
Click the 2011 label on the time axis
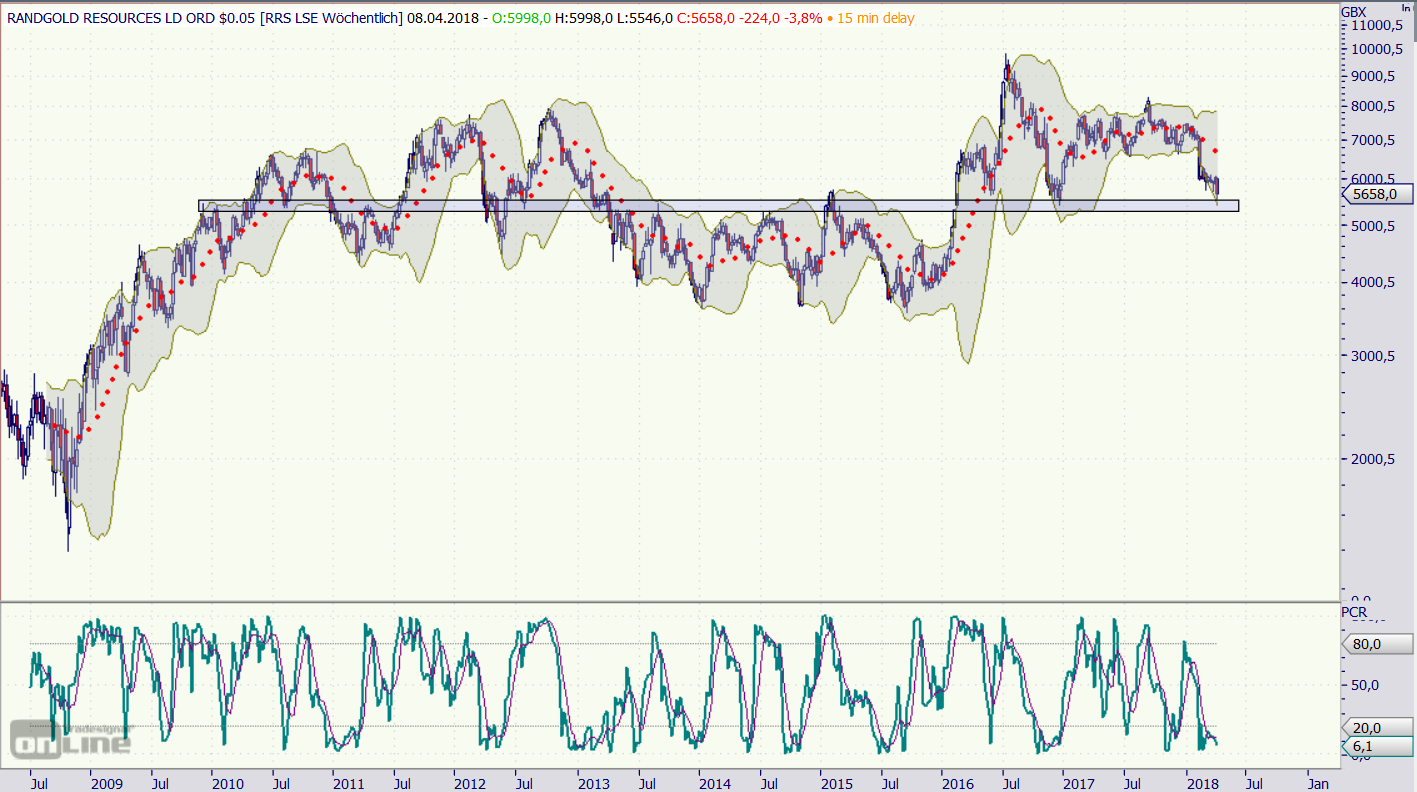(x=347, y=784)
